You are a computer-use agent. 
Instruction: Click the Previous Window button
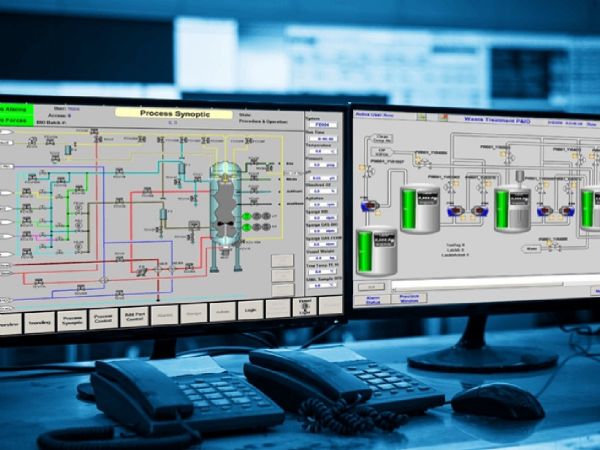pyautogui.click(x=407, y=296)
